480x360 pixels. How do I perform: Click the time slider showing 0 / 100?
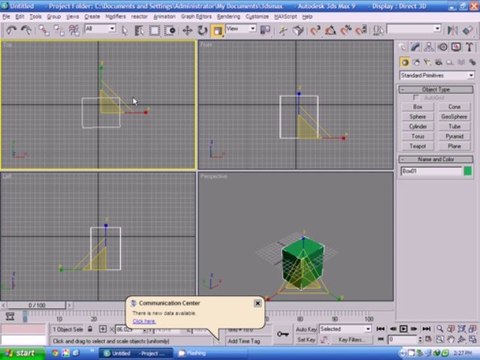tap(37, 305)
